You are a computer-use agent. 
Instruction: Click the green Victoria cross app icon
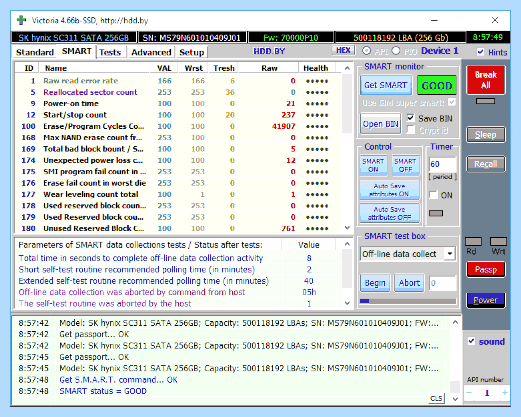tap(22, 20)
